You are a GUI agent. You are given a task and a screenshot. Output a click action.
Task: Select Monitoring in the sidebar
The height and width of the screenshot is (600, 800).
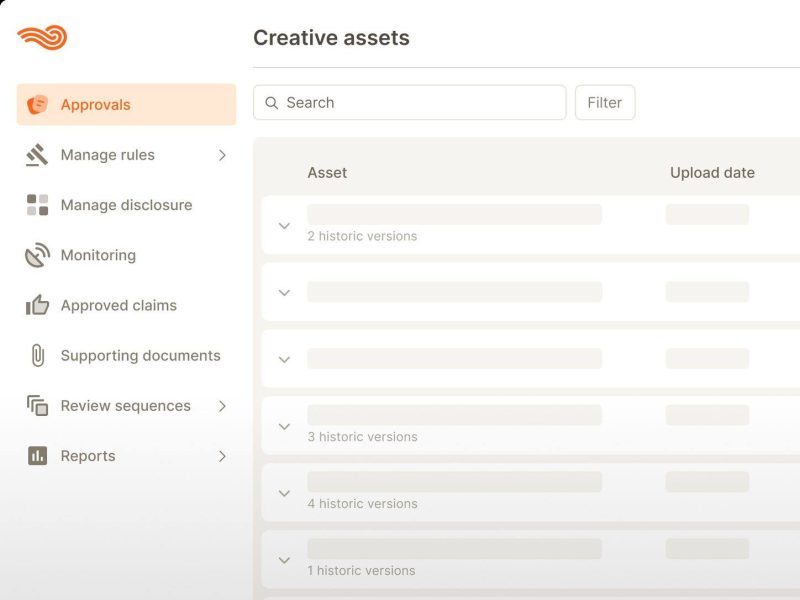click(127, 255)
